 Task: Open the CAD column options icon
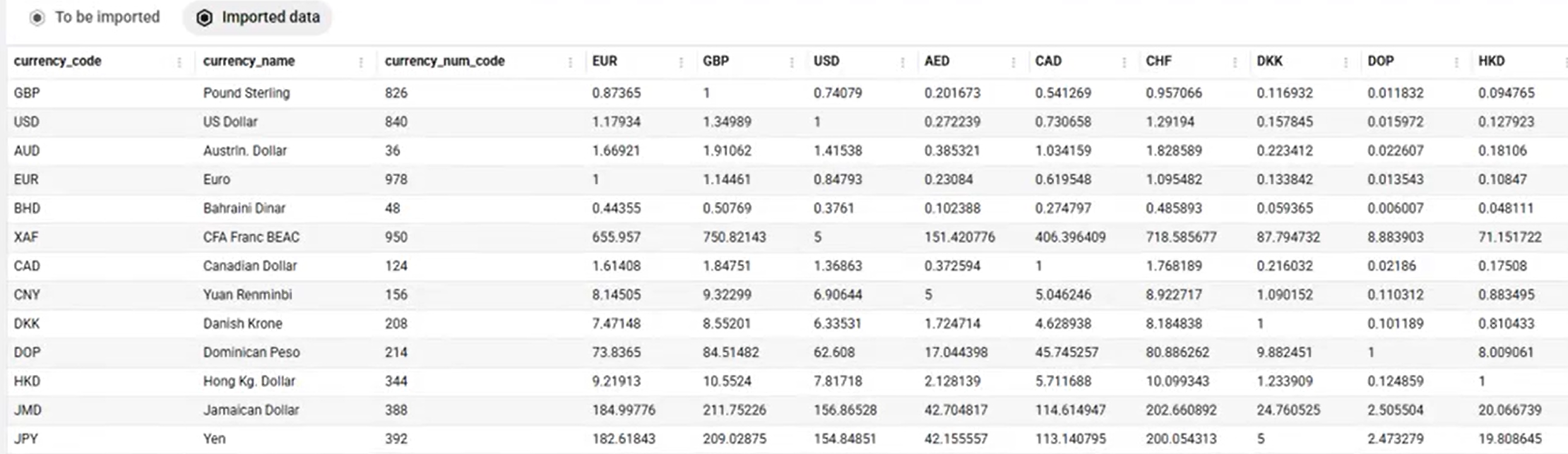1124,62
